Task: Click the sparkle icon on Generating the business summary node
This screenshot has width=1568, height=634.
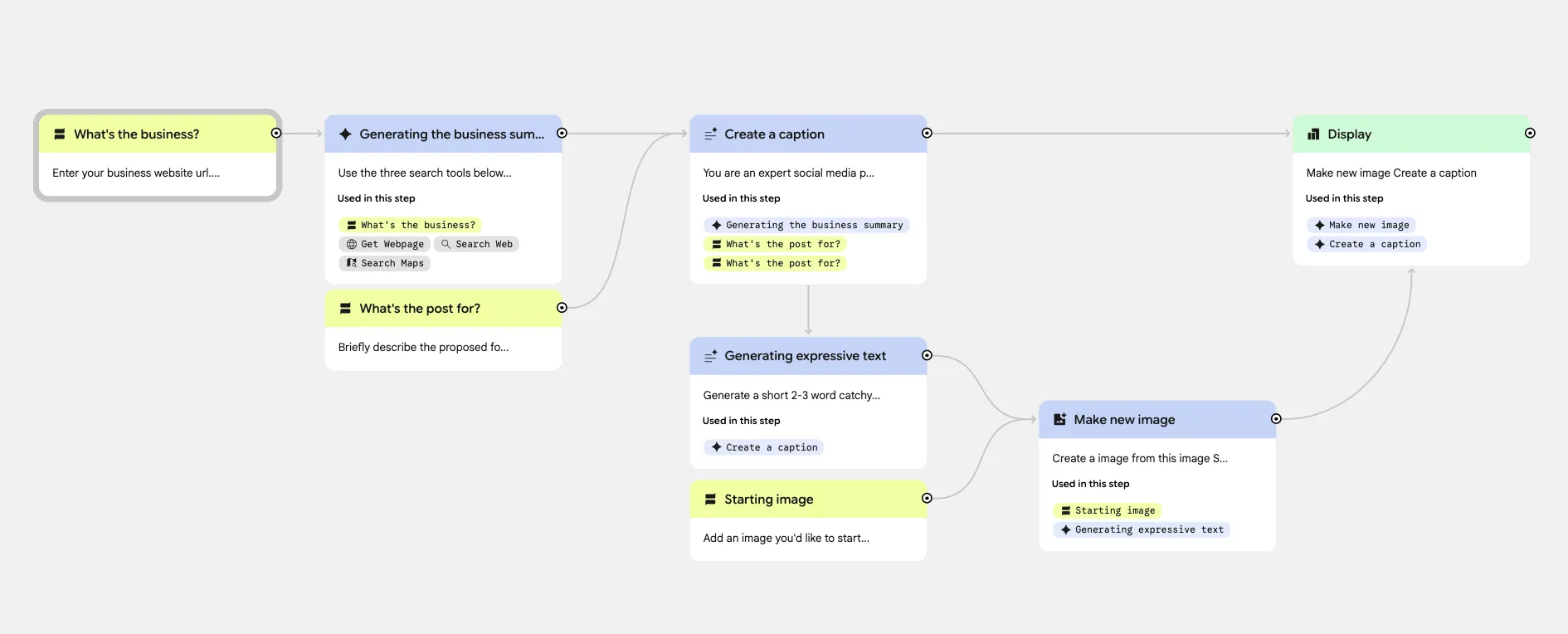Action: pyautogui.click(x=345, y=134)
